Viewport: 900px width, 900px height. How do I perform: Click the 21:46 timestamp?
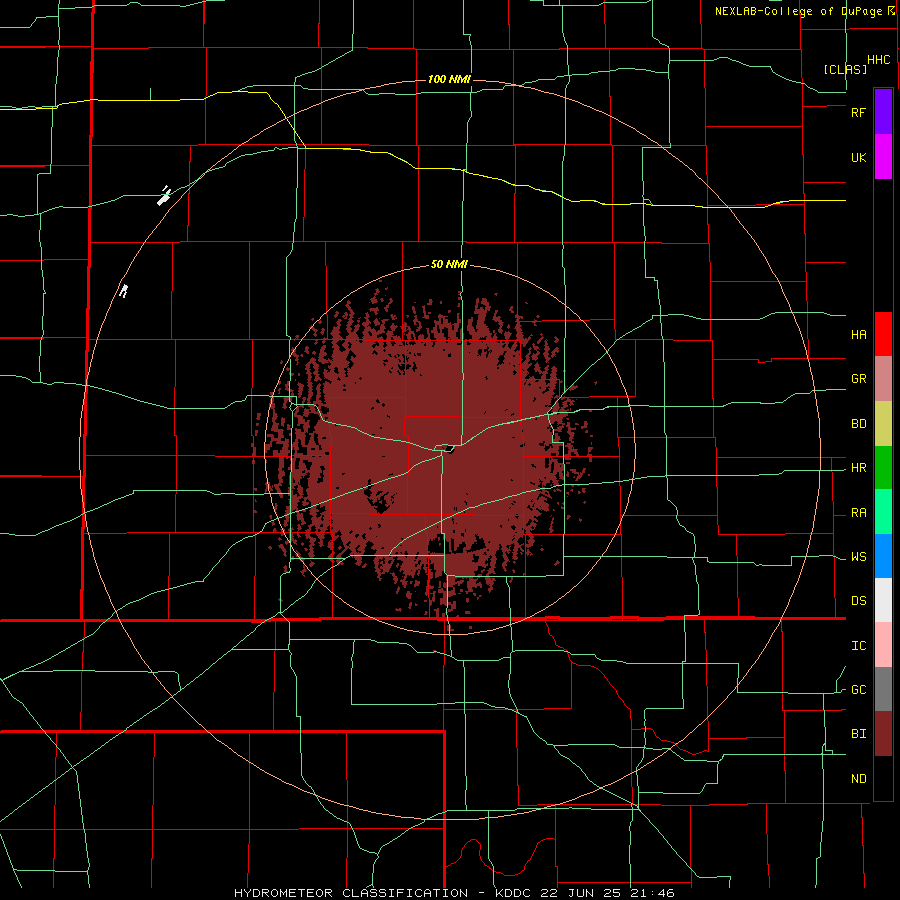(x=651, y=893)
